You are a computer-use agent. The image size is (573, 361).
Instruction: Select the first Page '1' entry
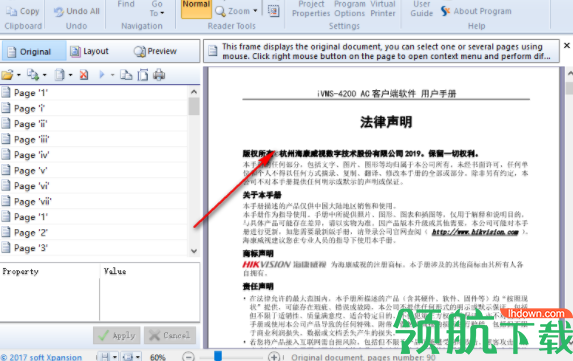(x=94, y=93)
